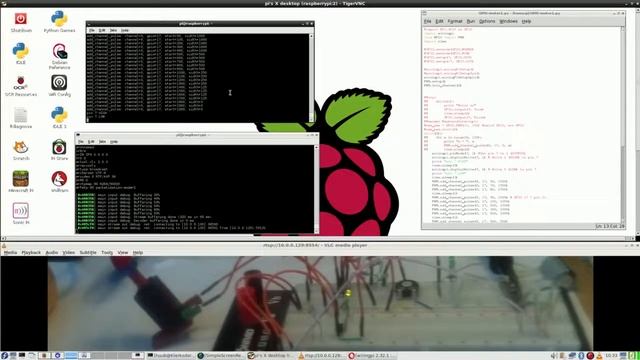Click the volume speaker icon in system tray
640x360 pixels.
pyautogui.click(x=554, y=356)
